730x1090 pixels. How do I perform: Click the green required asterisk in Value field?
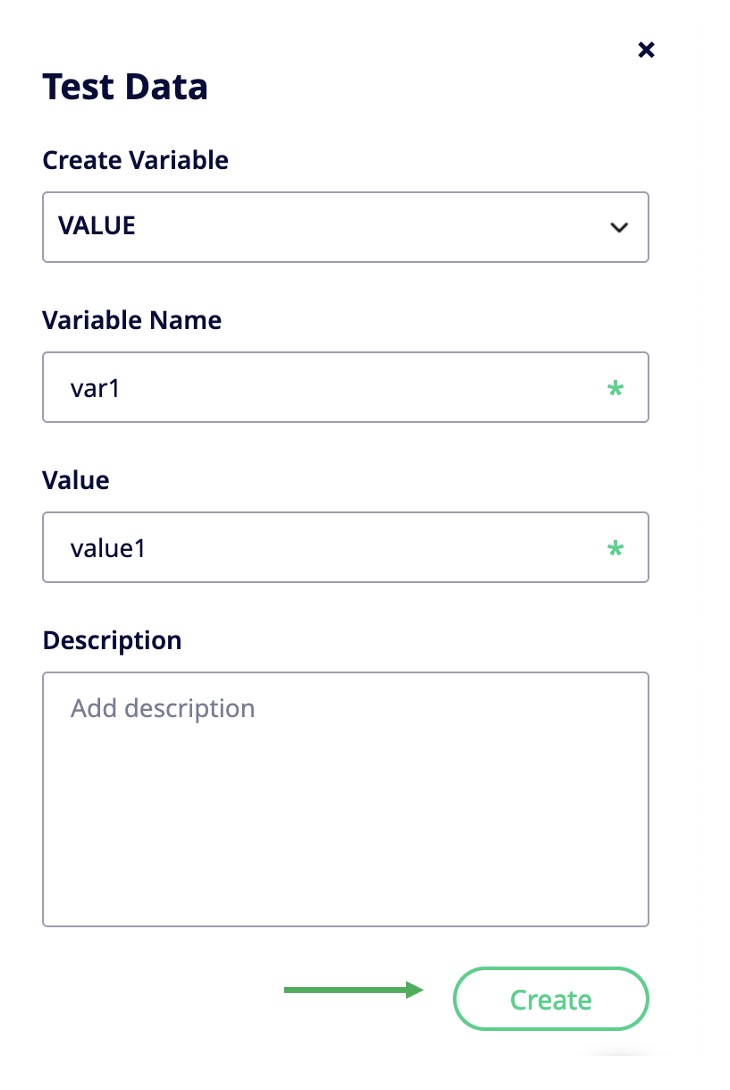[615, 548]
